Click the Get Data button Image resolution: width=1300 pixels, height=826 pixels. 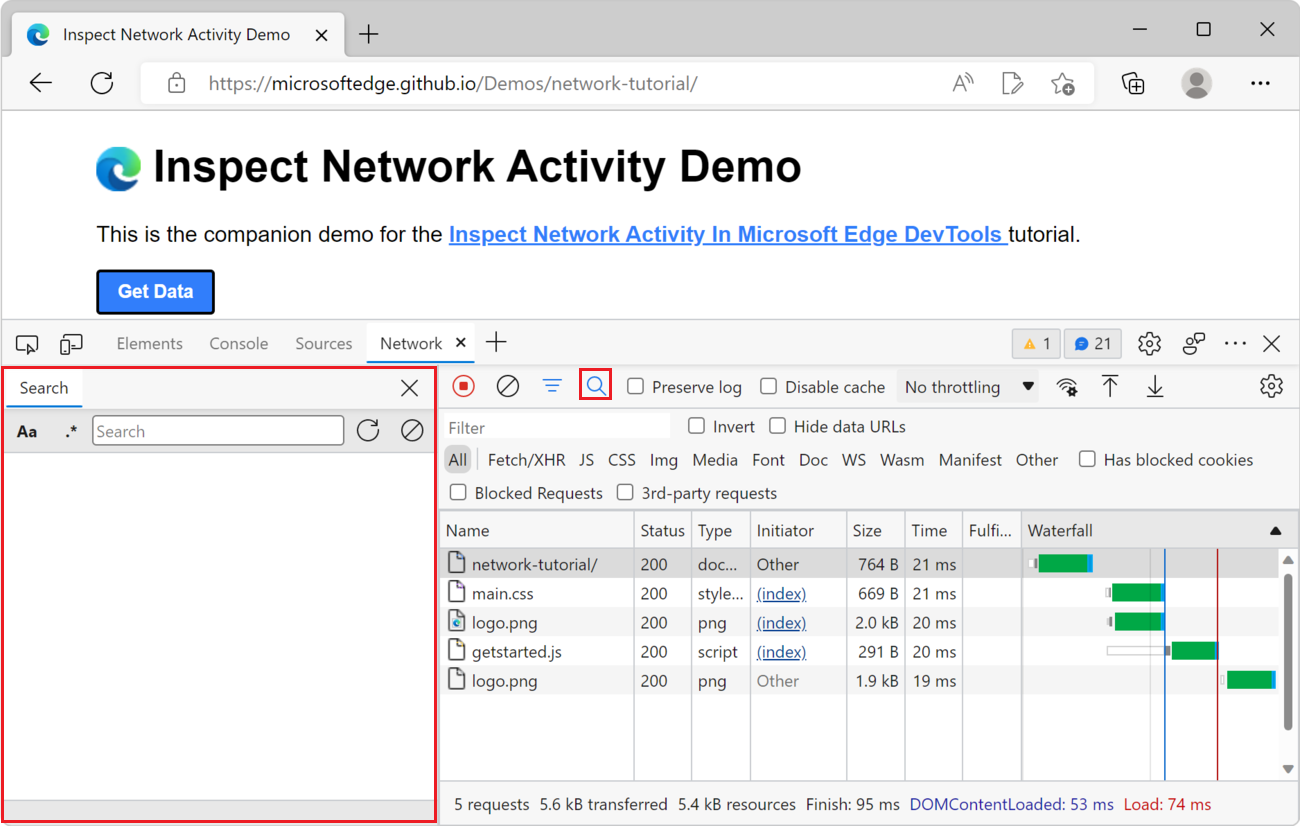coord(155,292)
